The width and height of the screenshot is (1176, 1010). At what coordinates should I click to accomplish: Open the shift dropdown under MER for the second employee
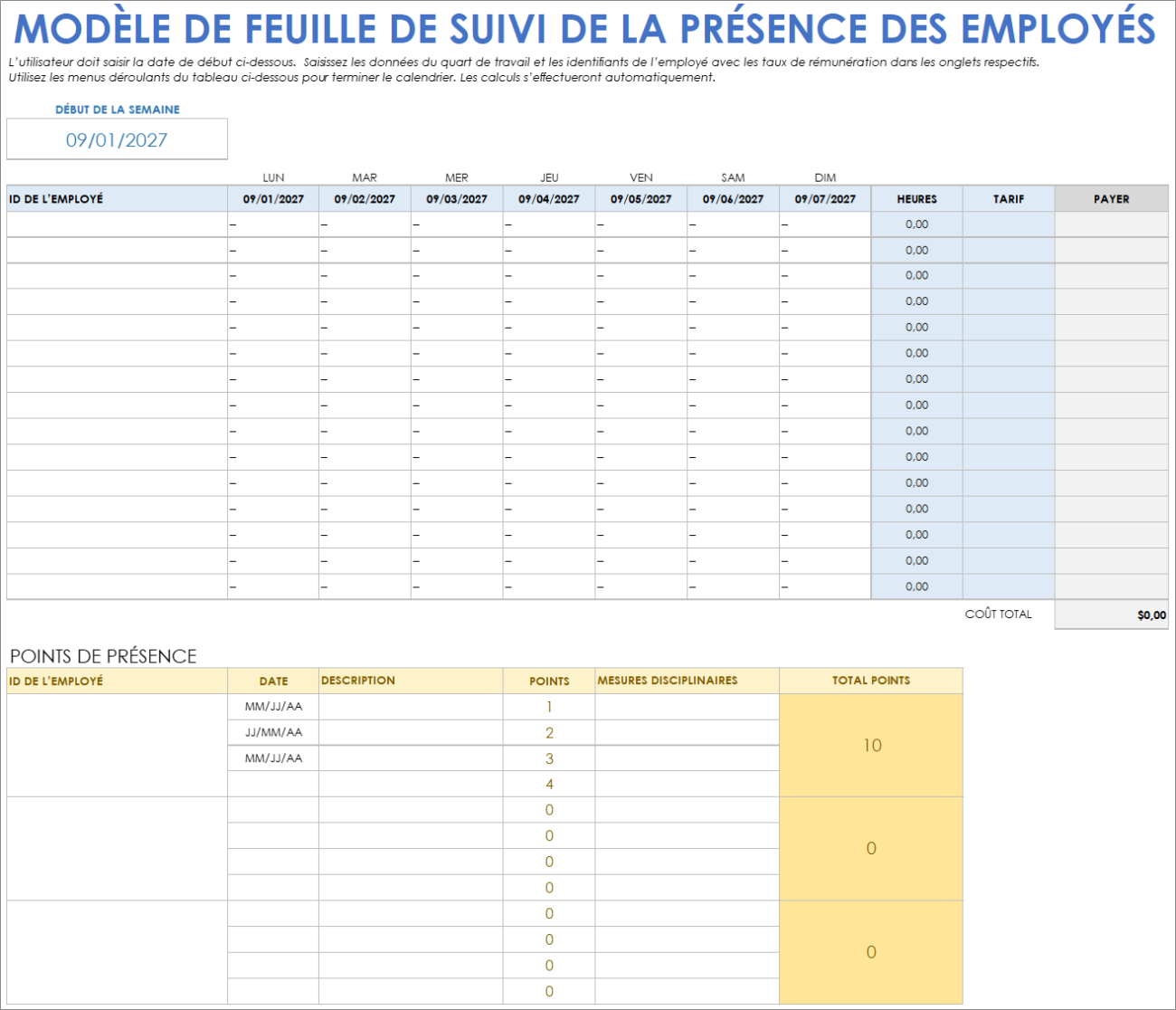[457, 250]
